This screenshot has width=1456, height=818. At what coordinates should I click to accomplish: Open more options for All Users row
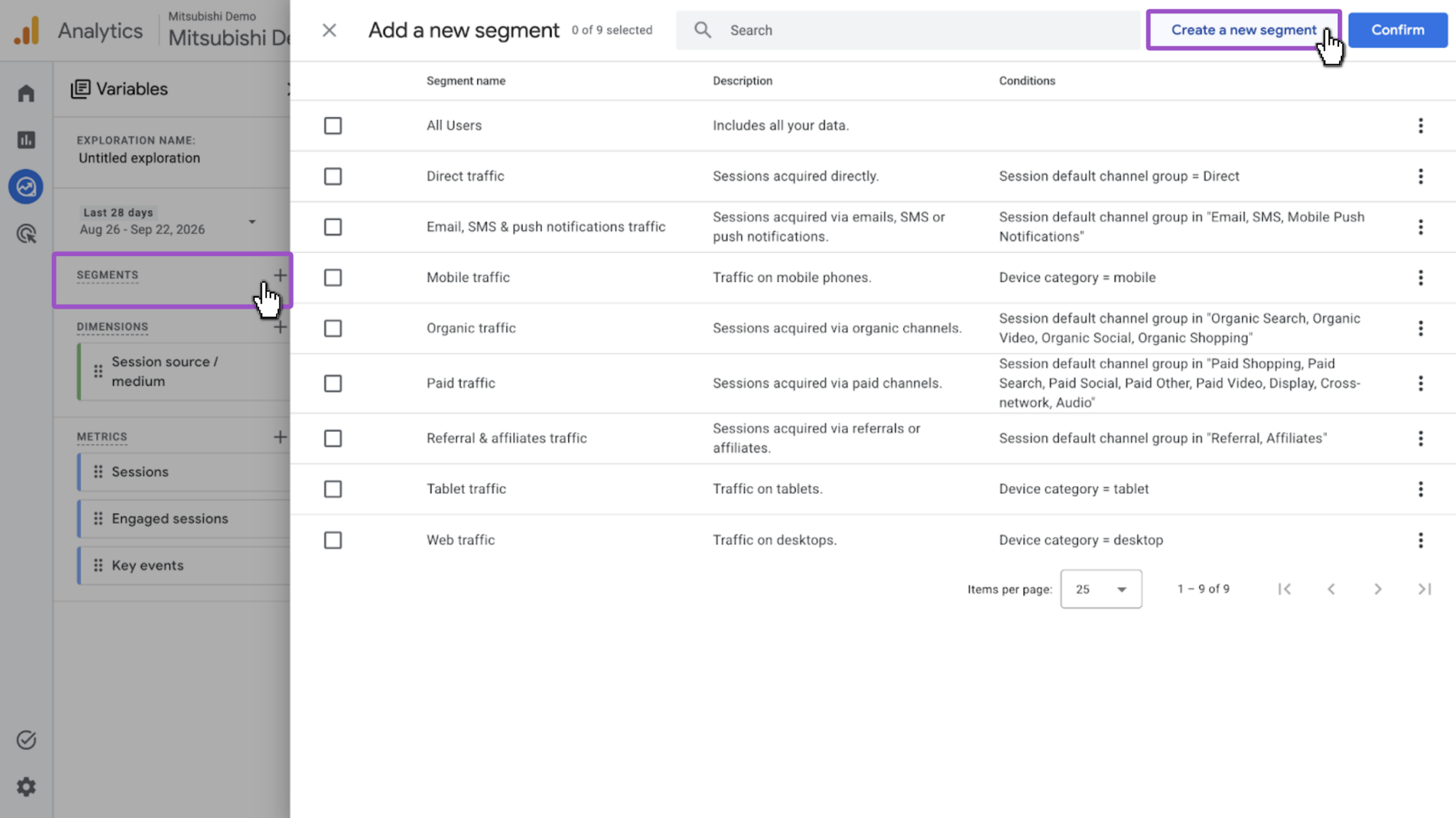1421,126
